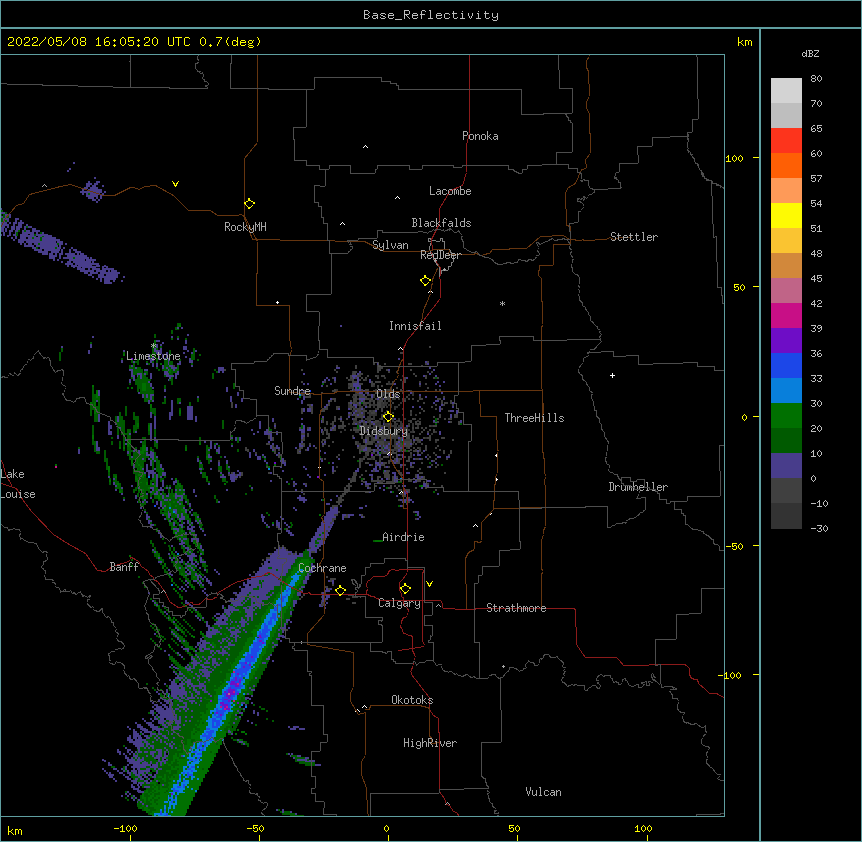Click the caret marker west of Lacombe
Screen dimensions: 862x842
pyautogui.click(x=397, y=198)
